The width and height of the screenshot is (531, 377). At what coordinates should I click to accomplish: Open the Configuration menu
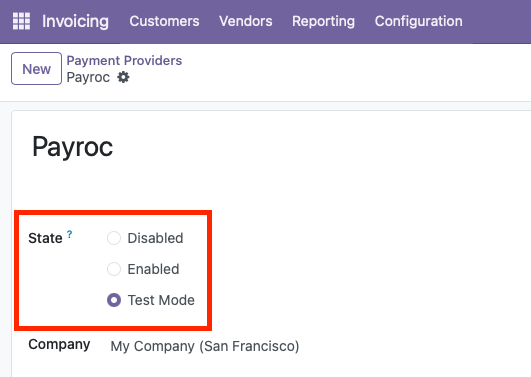tap(419, 21)
